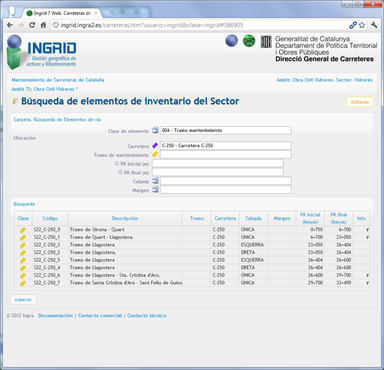Click the yellow icon of row S22_C-250_0

coord(23,230)
